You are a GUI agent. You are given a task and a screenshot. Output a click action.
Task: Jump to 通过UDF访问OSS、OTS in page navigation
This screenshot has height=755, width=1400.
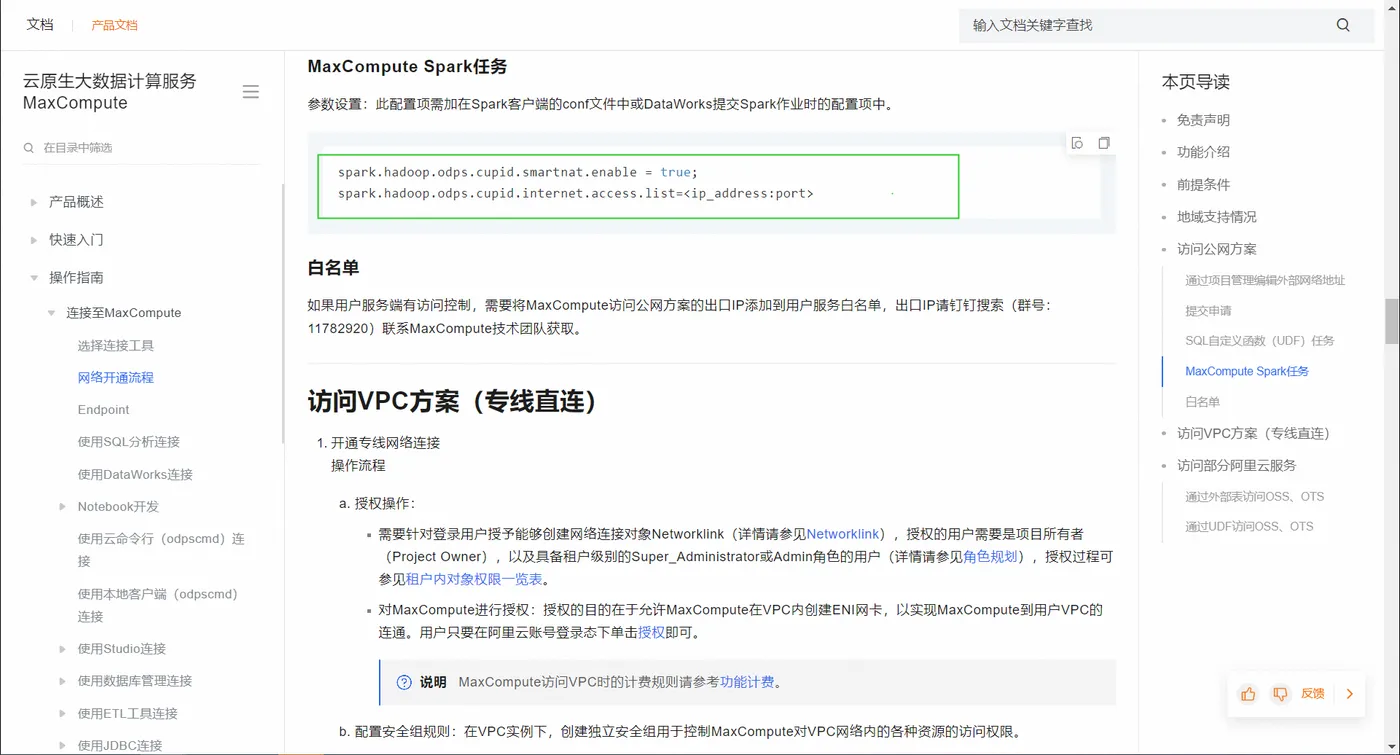click(1249, 527)
